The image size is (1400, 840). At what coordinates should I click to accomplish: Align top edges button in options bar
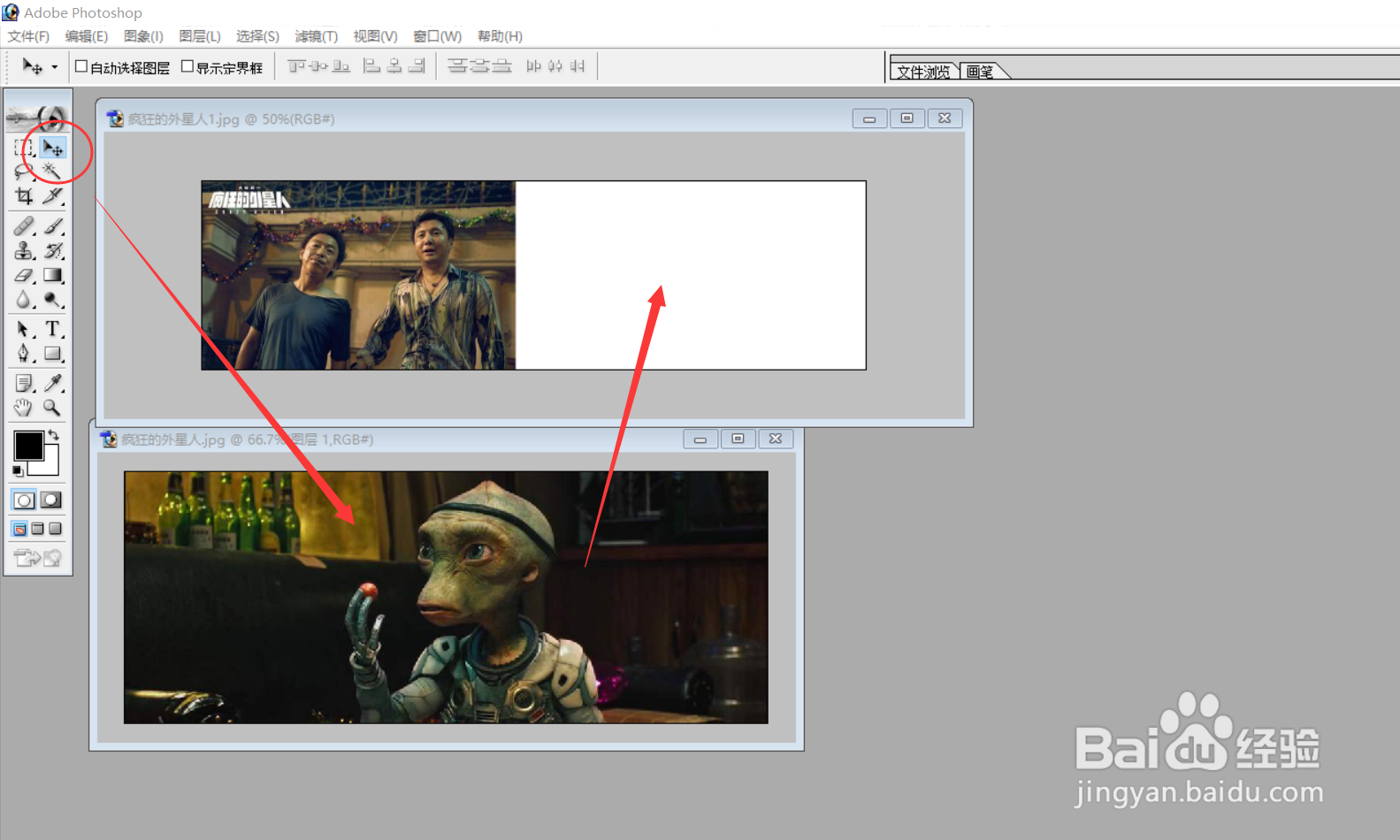(297, 66)
